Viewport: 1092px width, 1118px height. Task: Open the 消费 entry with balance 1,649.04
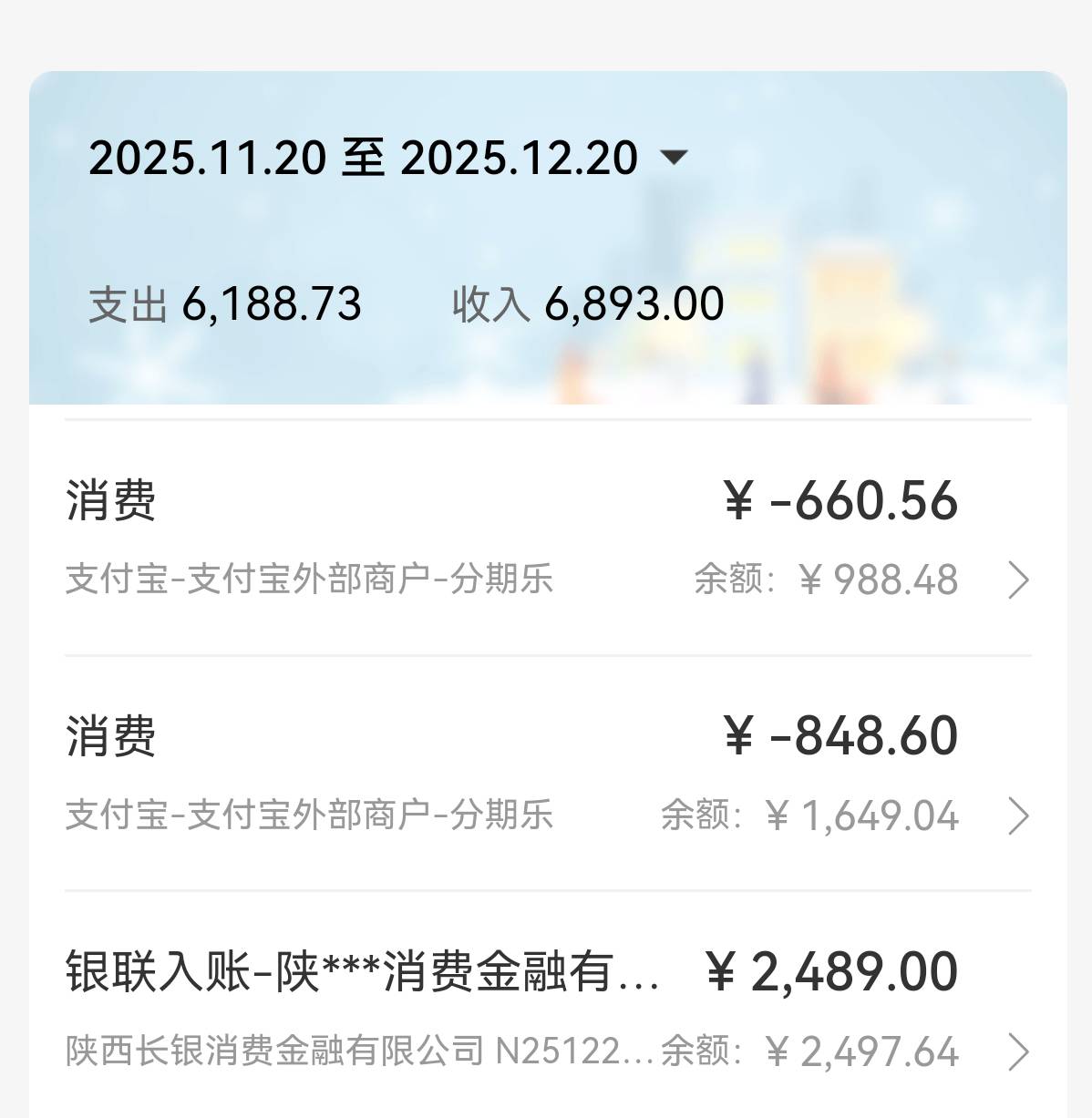coord(111,736)
